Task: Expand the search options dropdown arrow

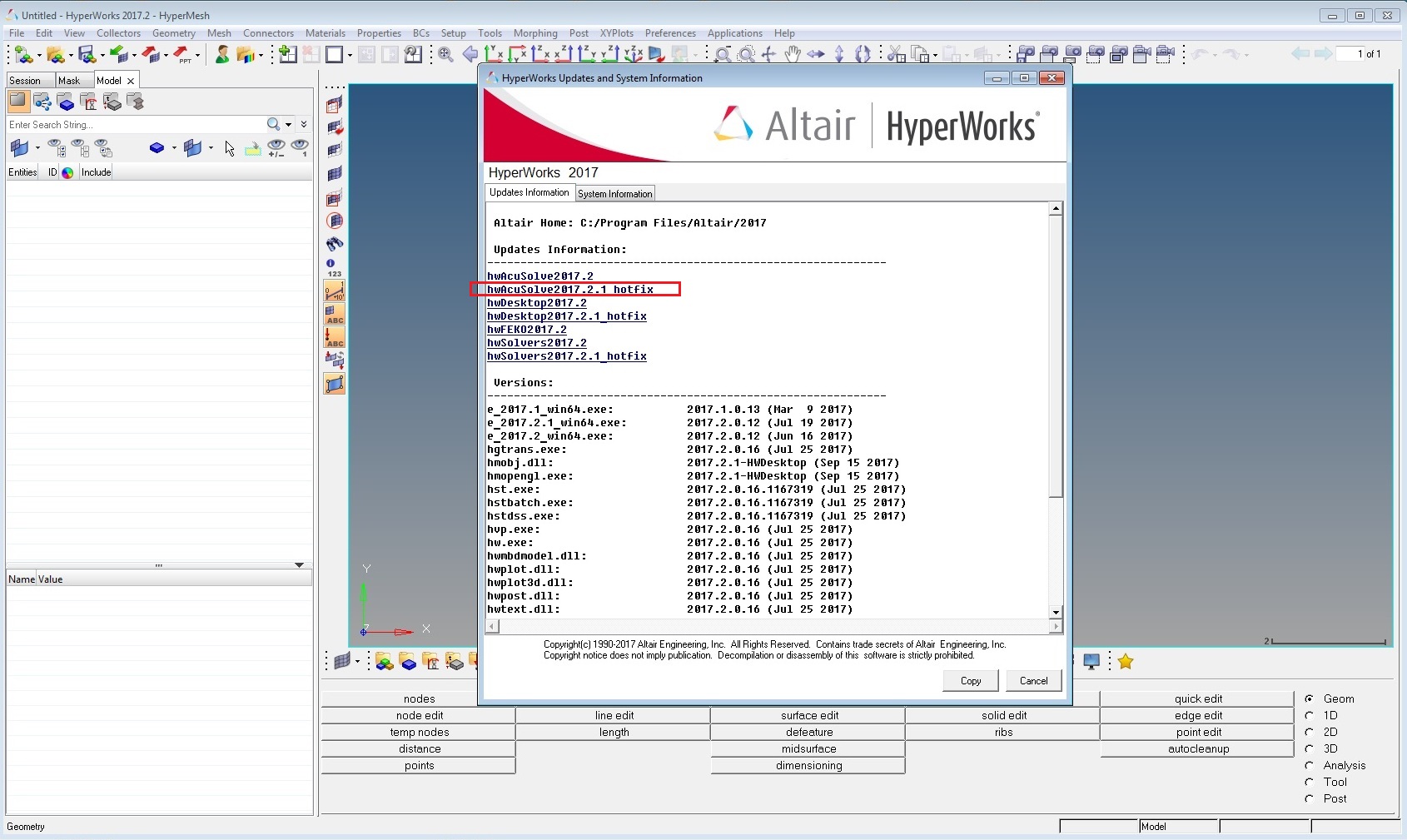Action: [289, 125]
